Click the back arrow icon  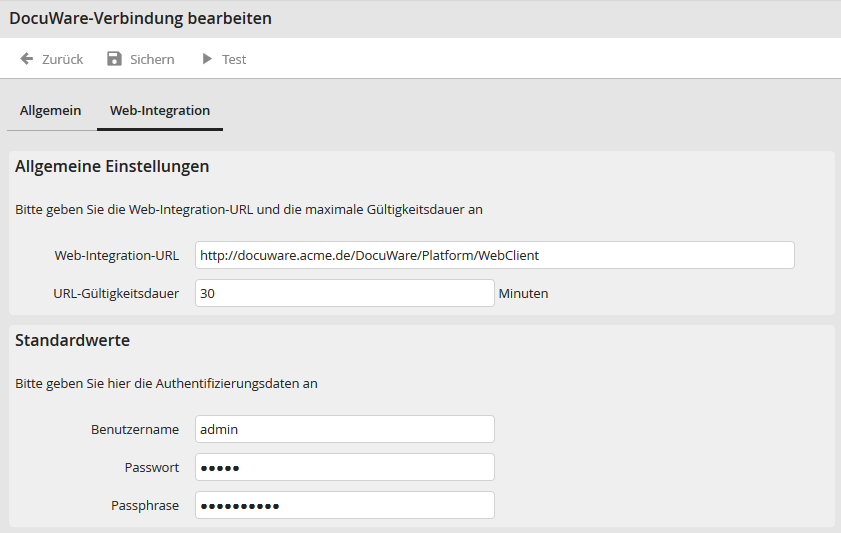[x=27, y=59]
